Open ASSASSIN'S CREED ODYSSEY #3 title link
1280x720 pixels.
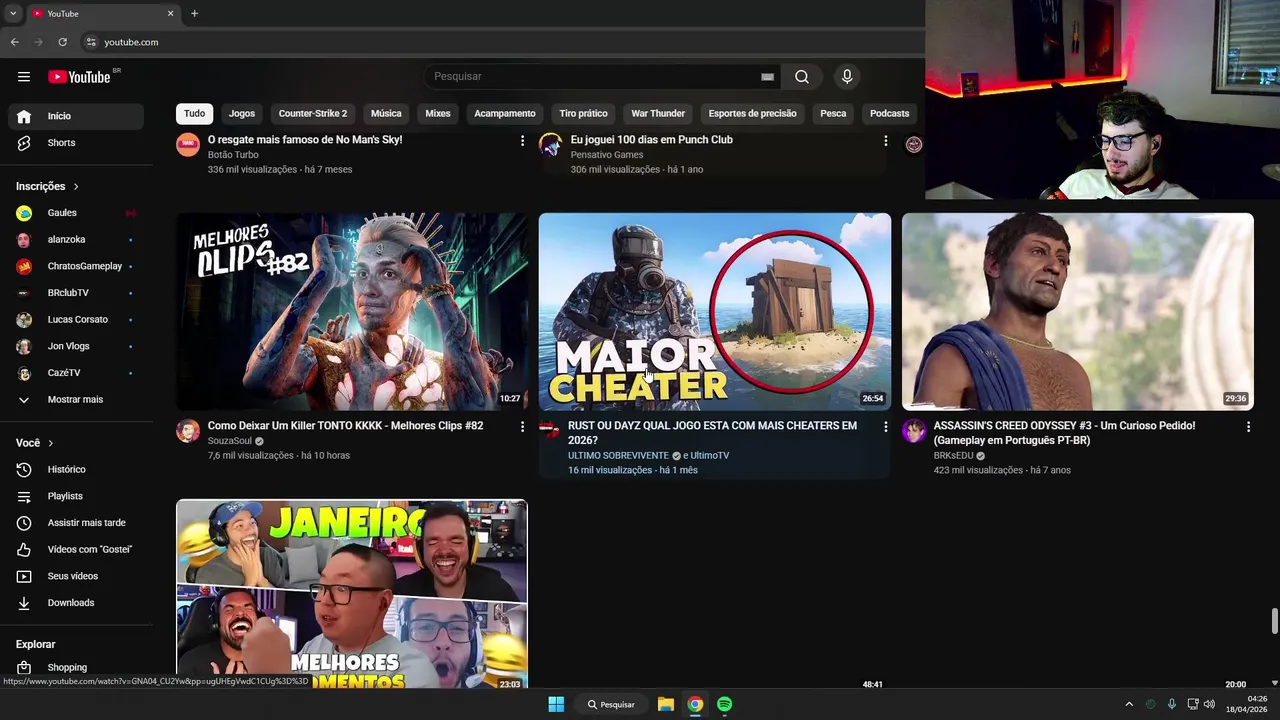click(x=1064, y=433)
